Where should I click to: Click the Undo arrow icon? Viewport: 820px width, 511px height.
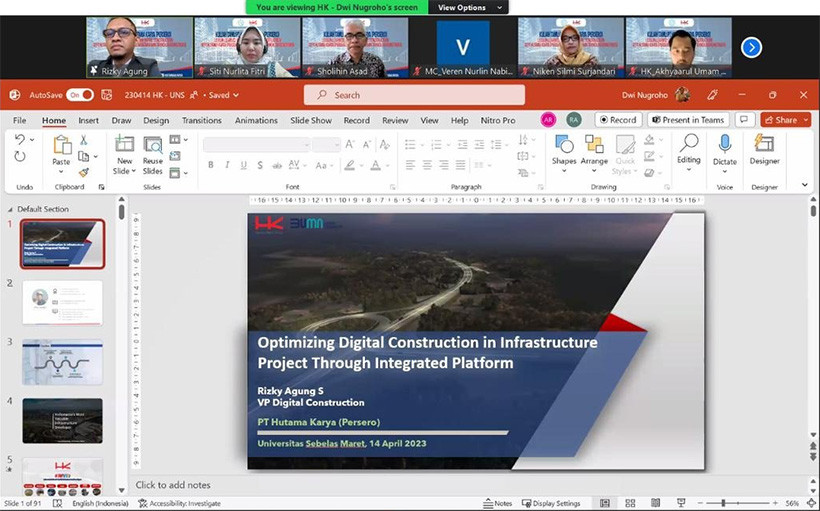click(20, 139)
